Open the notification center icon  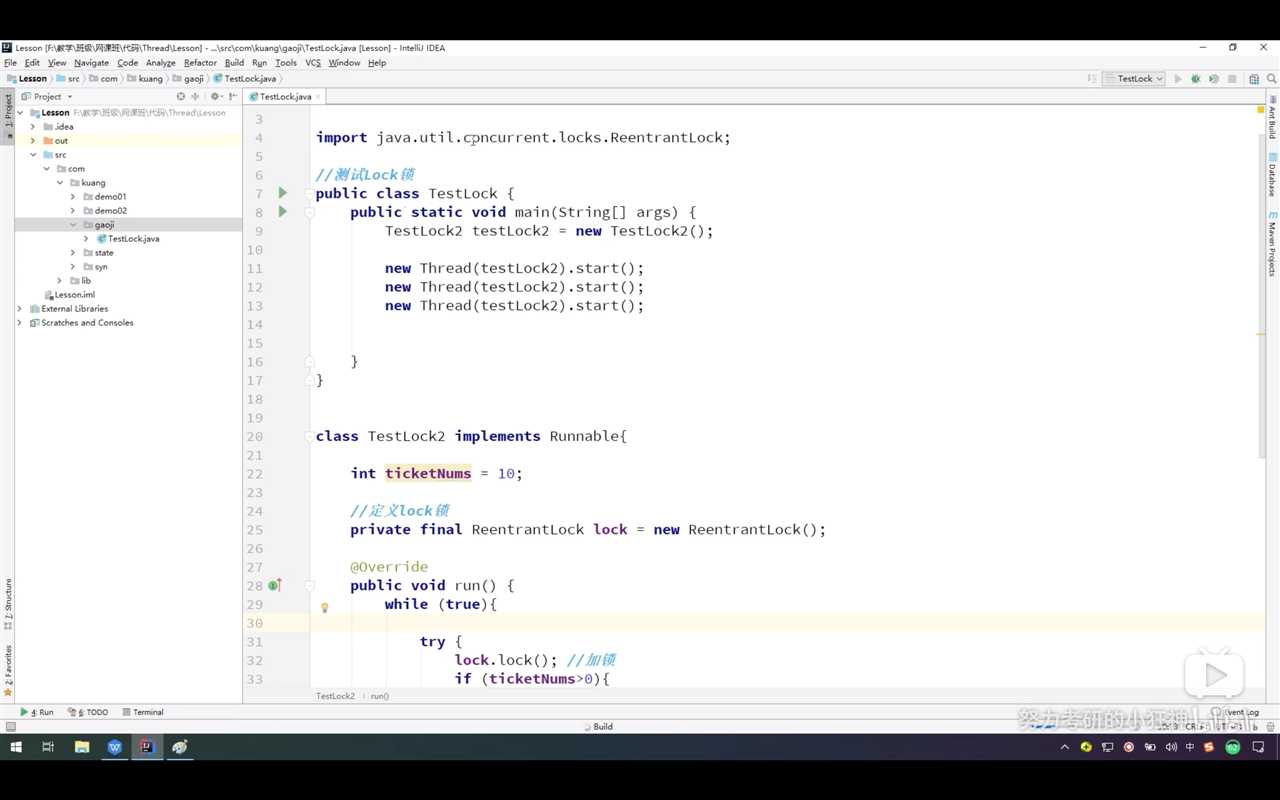[1259, 747]
